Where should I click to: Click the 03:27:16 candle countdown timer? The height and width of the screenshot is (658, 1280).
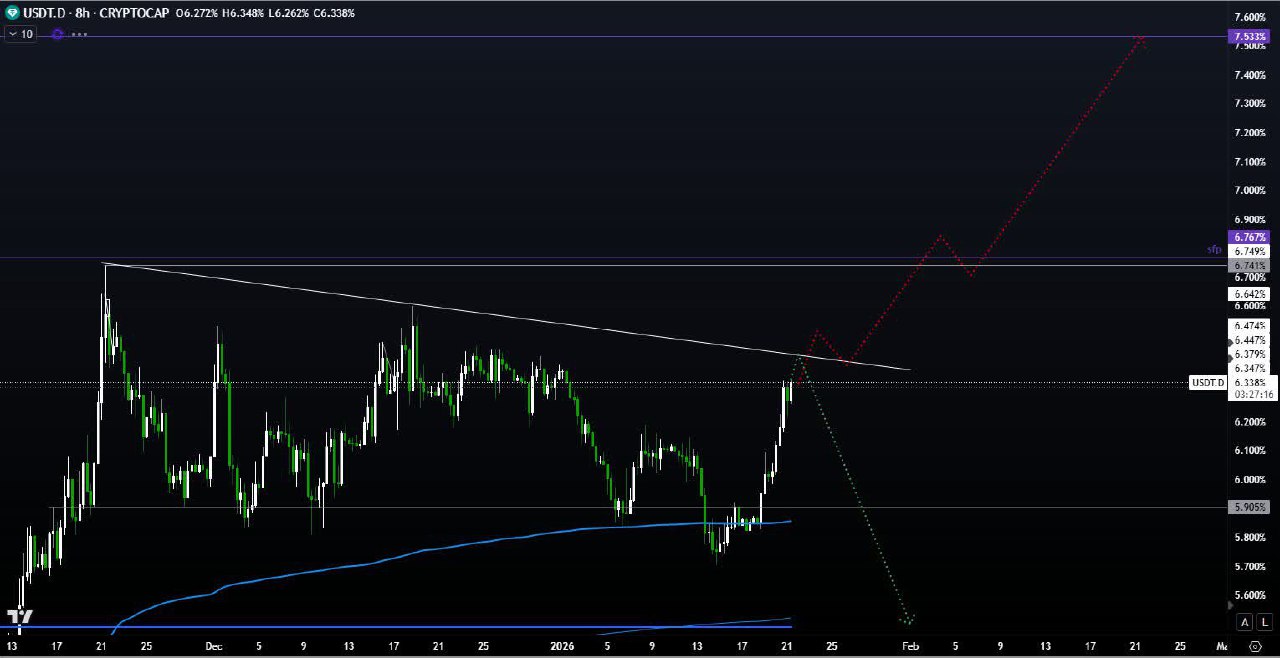pos(1251,391)
